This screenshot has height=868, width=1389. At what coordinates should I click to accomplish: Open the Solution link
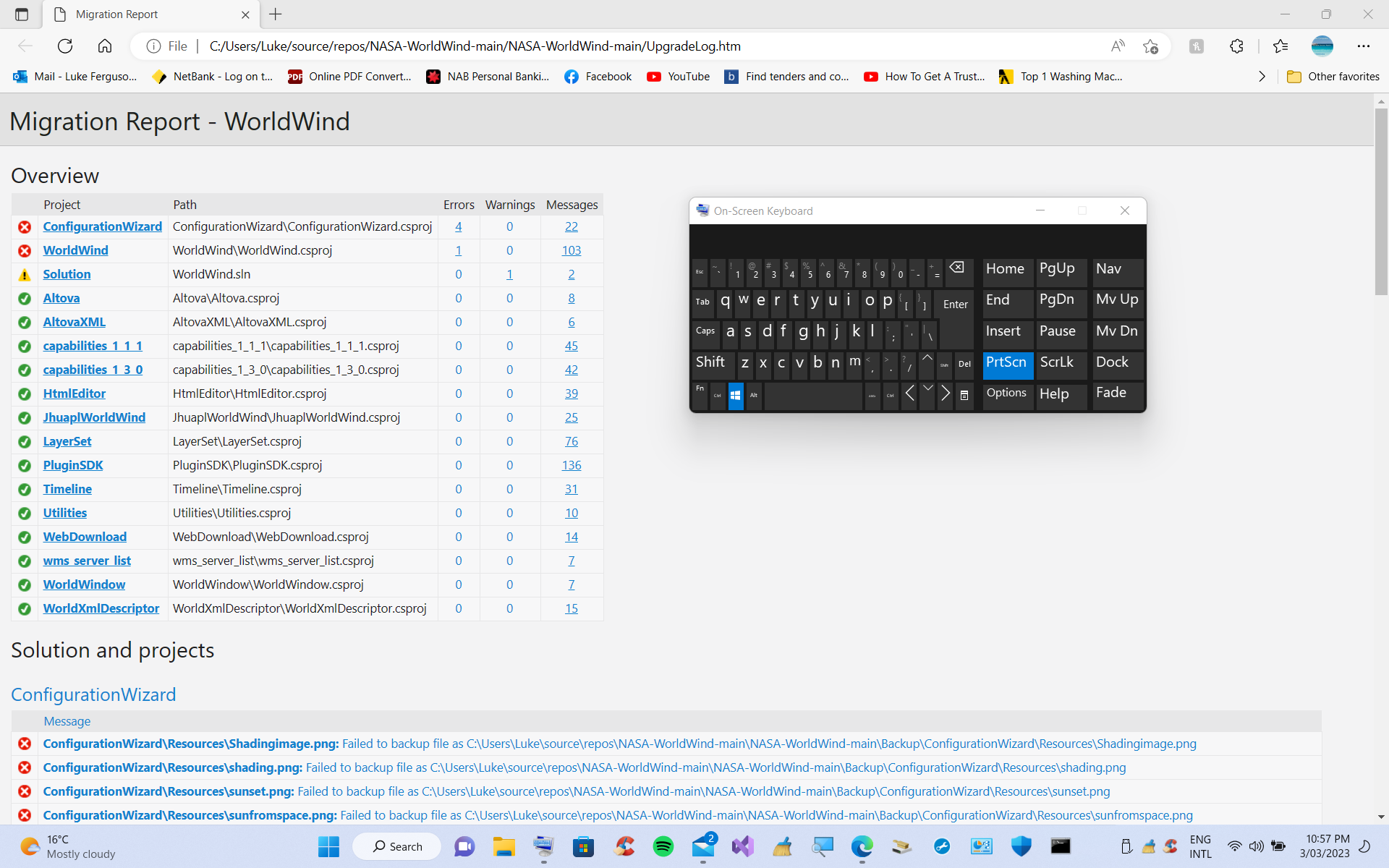[x=67, y=274]
